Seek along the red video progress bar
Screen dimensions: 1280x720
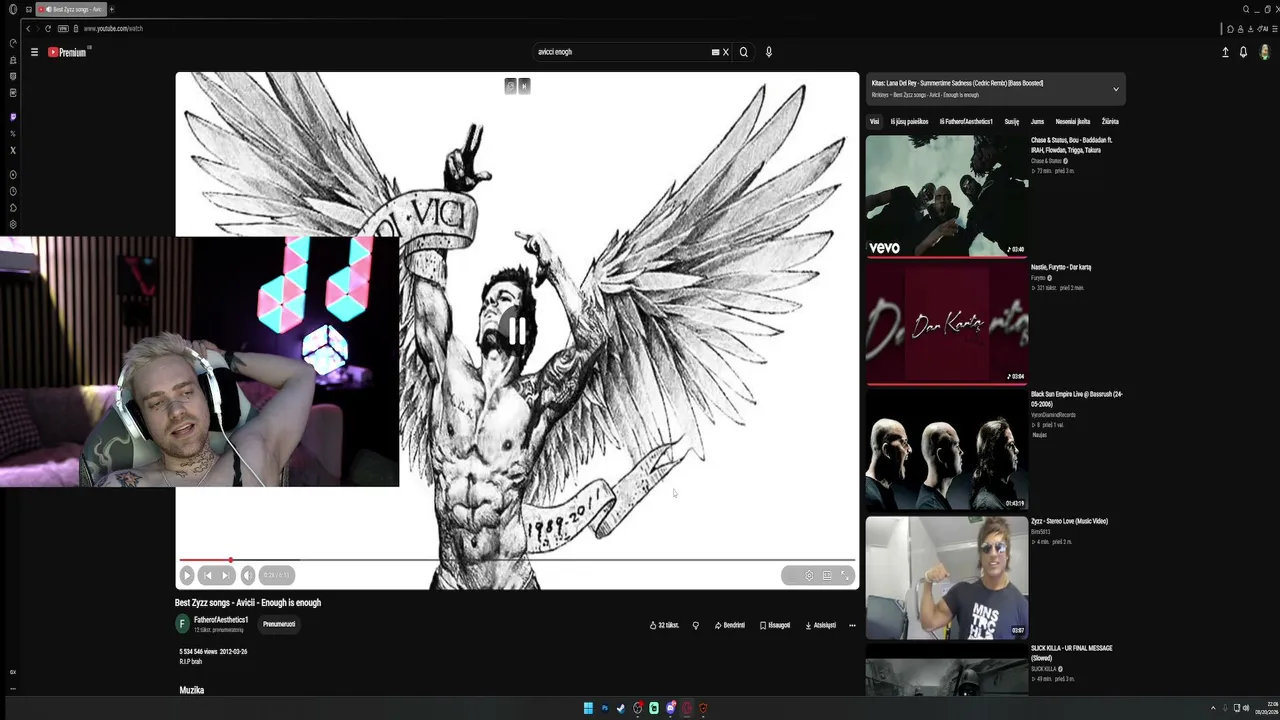point(517,560)
